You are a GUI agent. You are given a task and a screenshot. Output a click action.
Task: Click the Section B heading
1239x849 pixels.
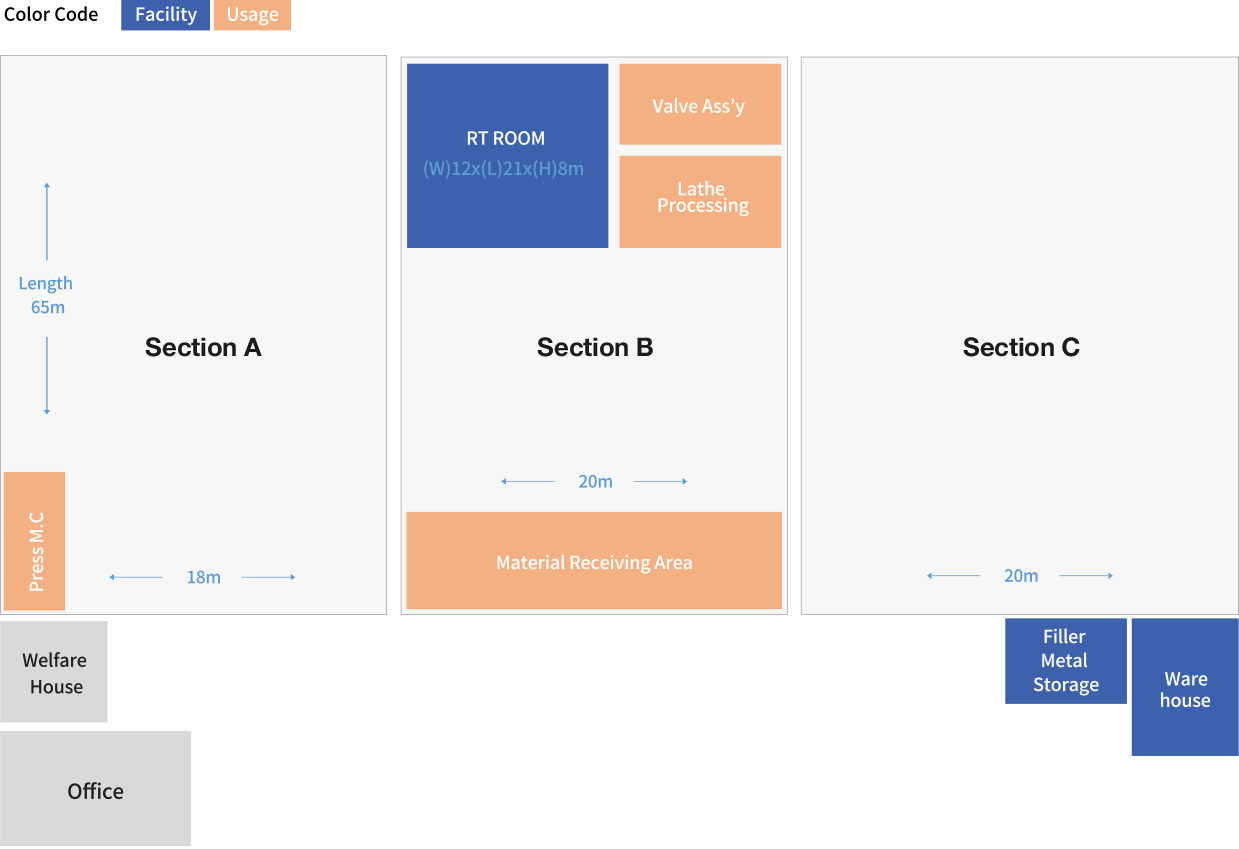pos(595,347)
